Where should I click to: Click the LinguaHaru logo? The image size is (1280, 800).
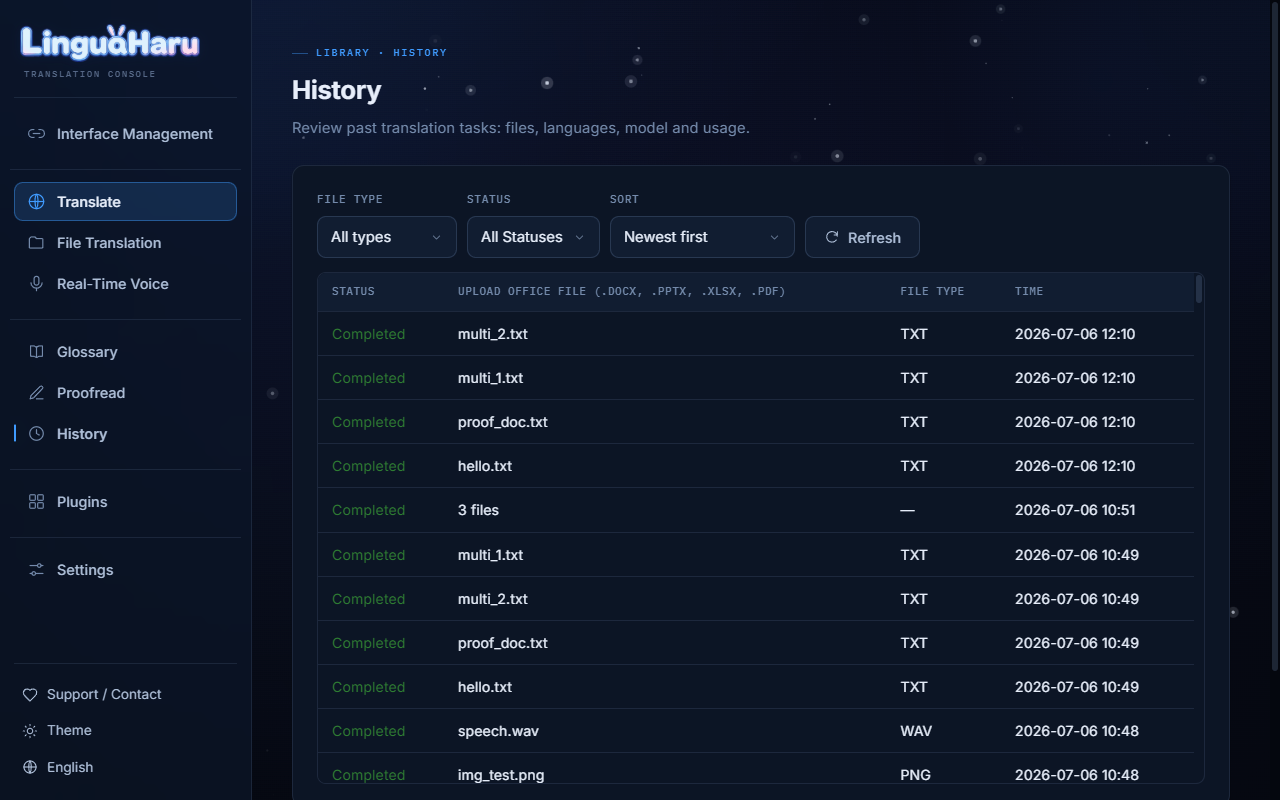(x=110, y=43)
